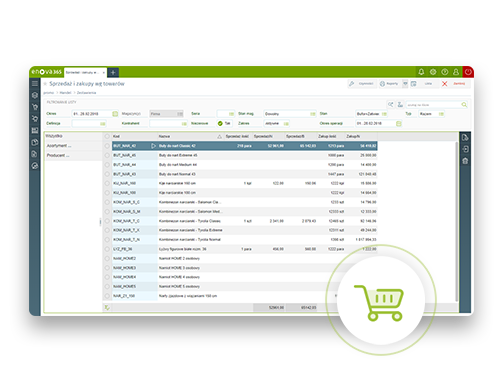Click the Zakup ilość column header
Viewport: 500px width, 383px height.
coord(330,136)
